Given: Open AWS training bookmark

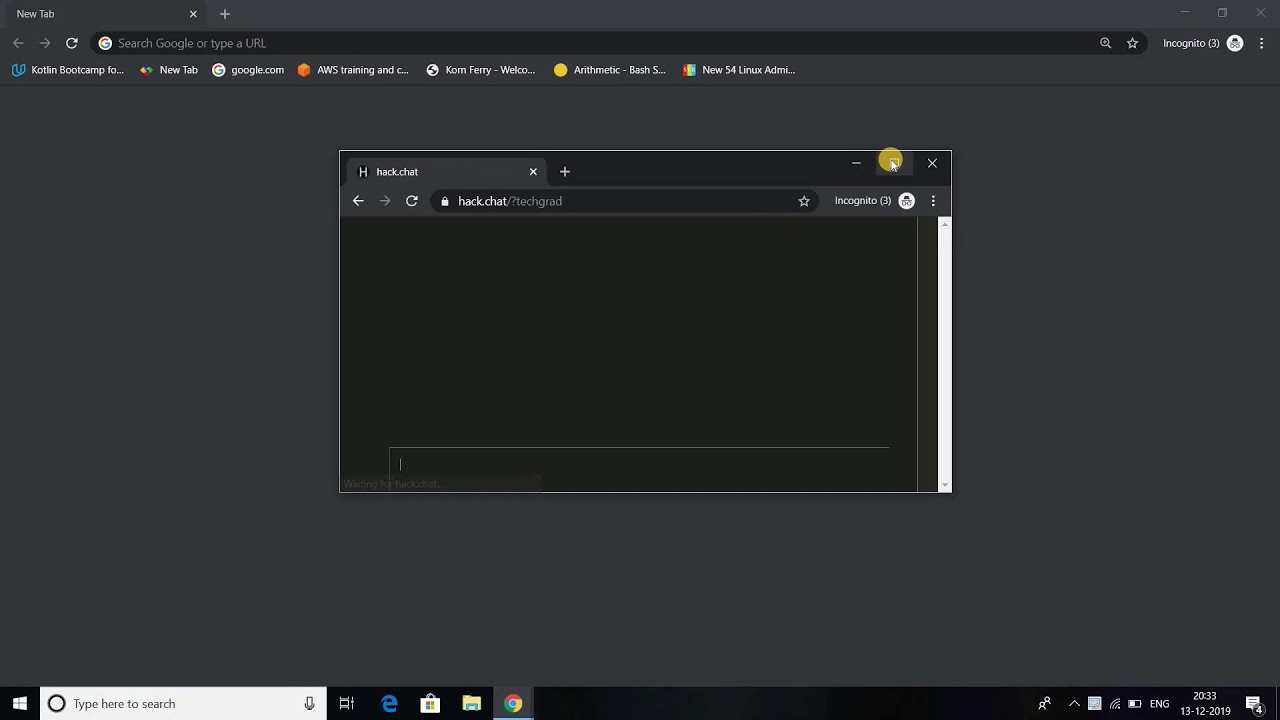Looking at the screenshot, I should [353, 70].
